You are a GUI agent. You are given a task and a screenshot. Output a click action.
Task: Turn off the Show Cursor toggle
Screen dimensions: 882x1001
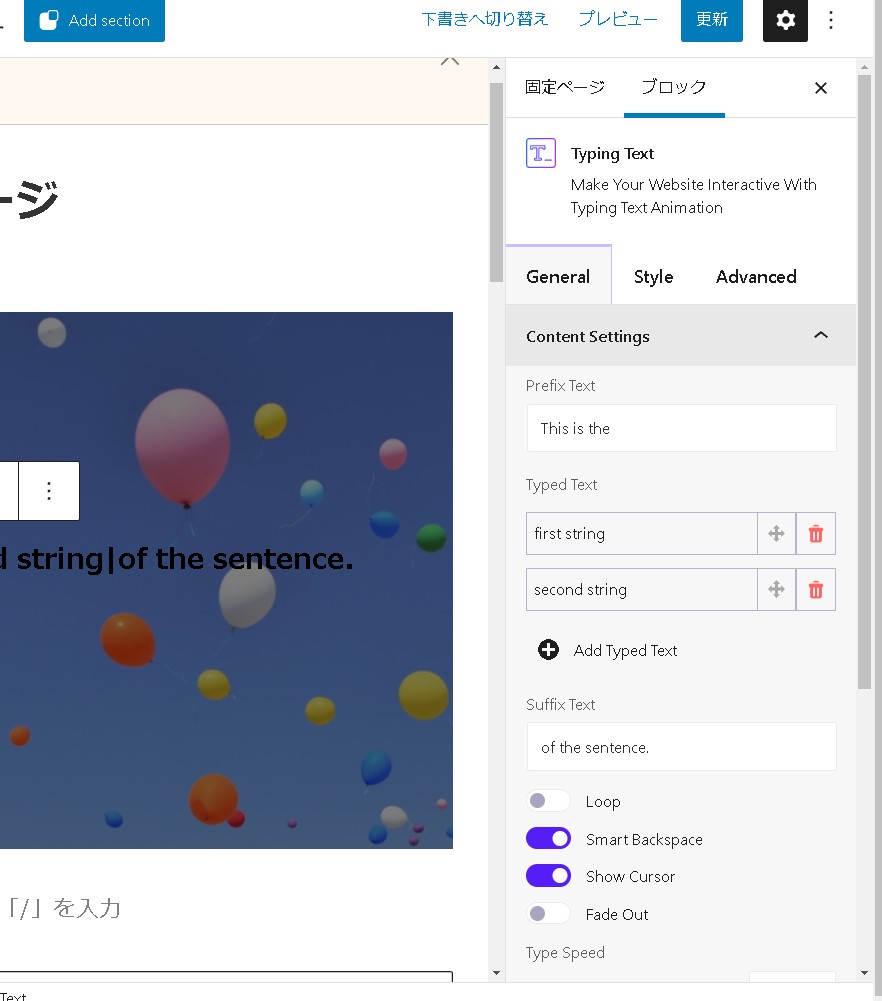(548, 876)
